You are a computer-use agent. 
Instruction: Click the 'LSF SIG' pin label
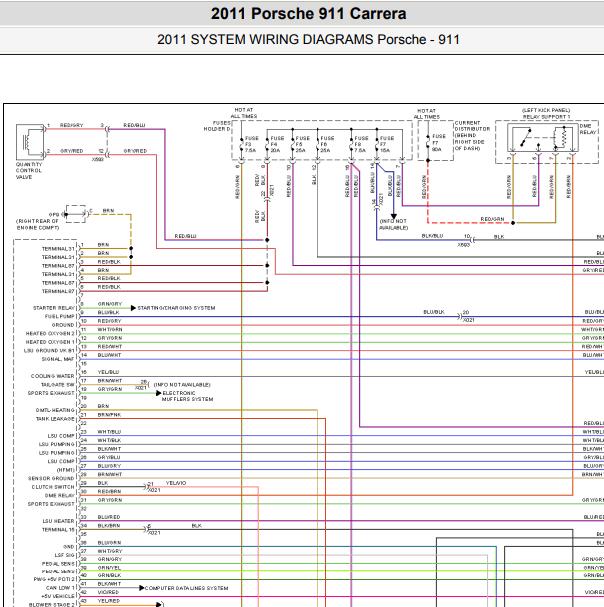point(64,555)
